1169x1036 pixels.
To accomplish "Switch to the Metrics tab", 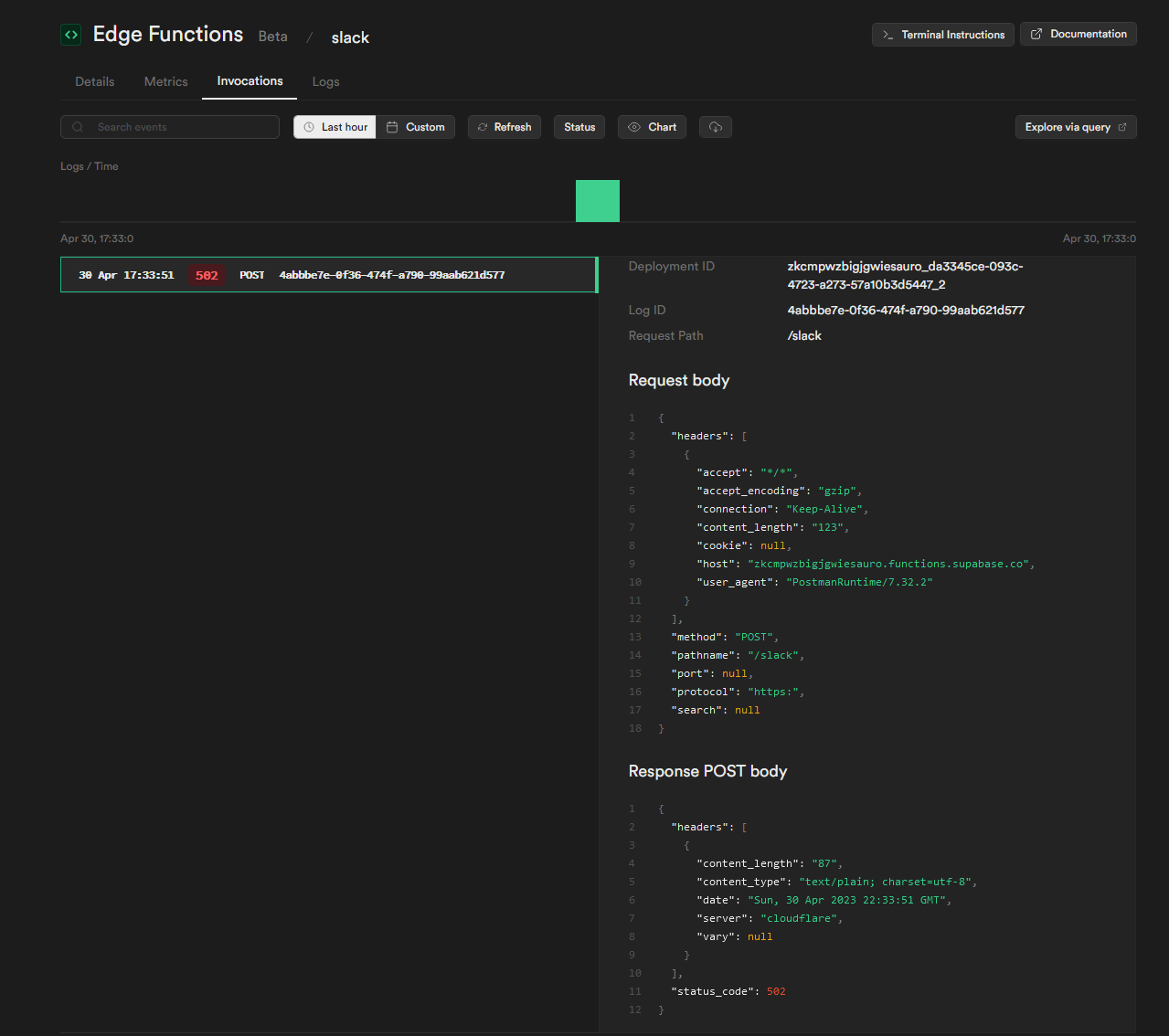I will [x=165, y=81].
